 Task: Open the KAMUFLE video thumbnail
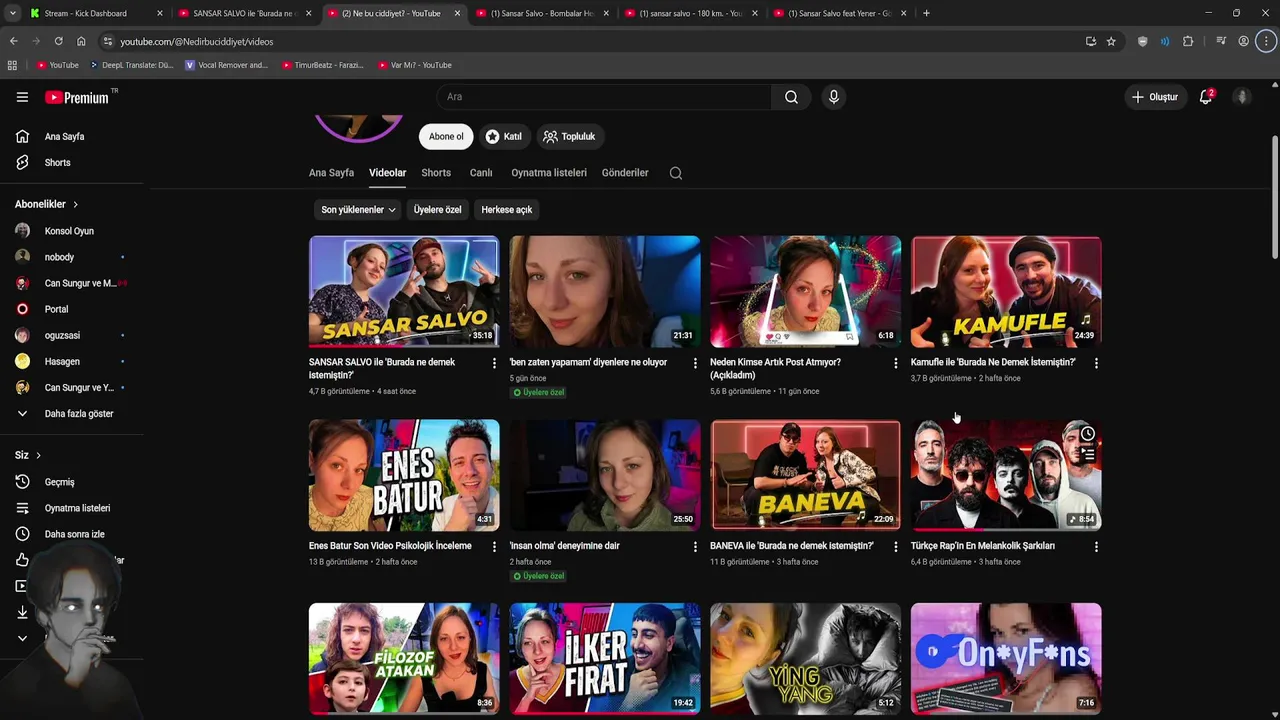pos(1006,290)
